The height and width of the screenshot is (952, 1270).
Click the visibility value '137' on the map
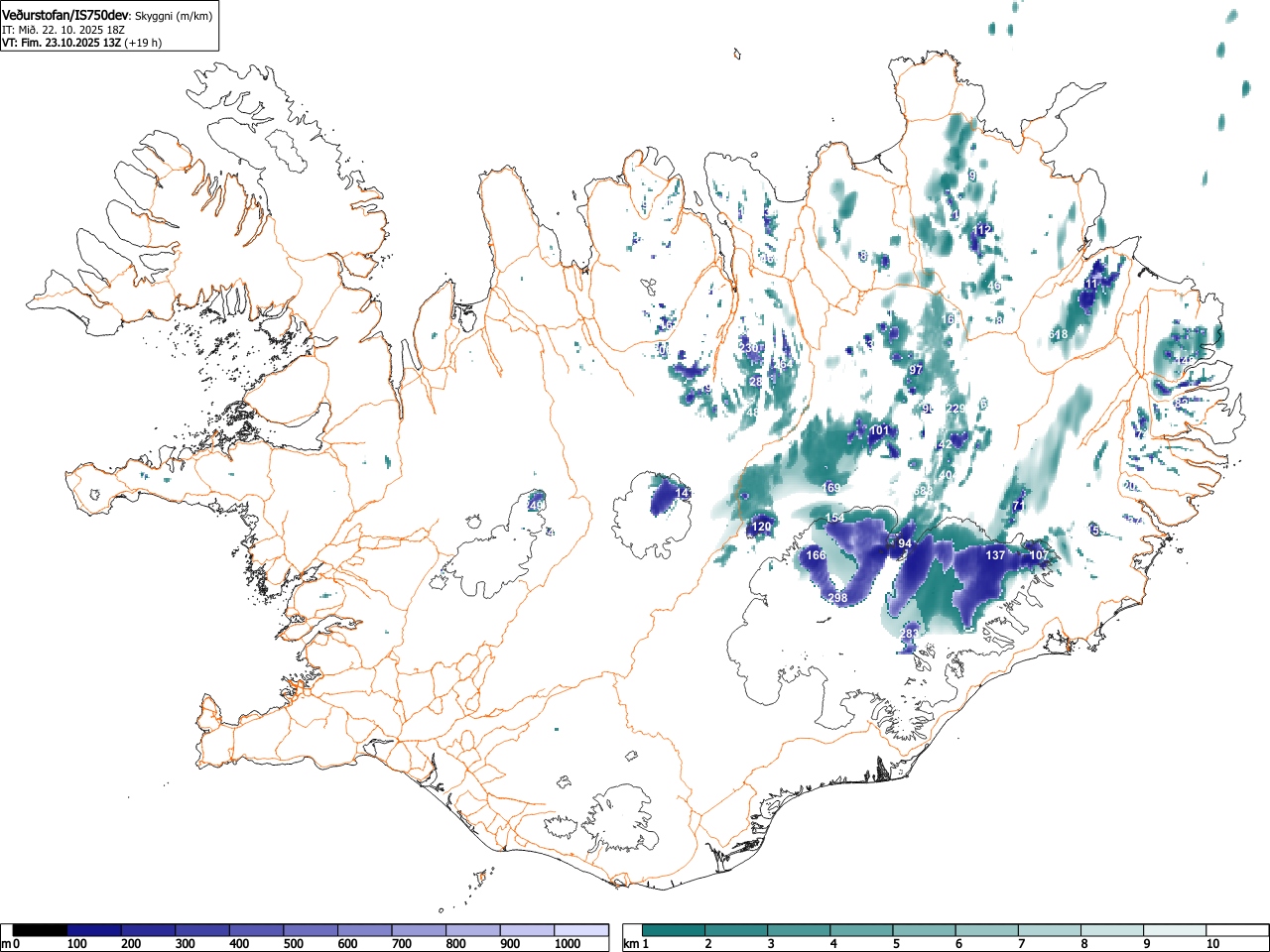(995, 555)
